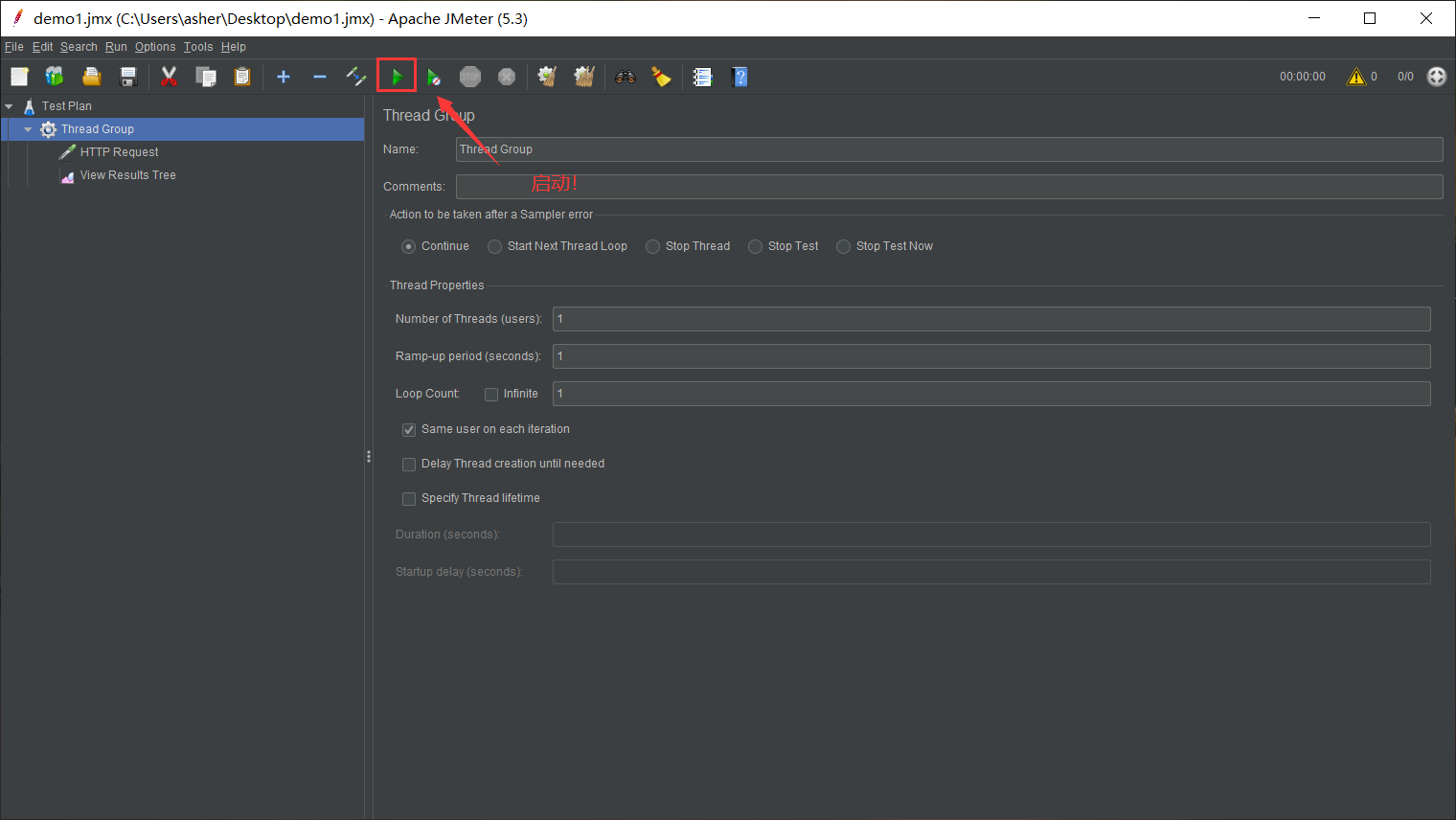1456x820 pixels.
Task: Select HTTP Request in the tree
Action: [x=119, y=152]
